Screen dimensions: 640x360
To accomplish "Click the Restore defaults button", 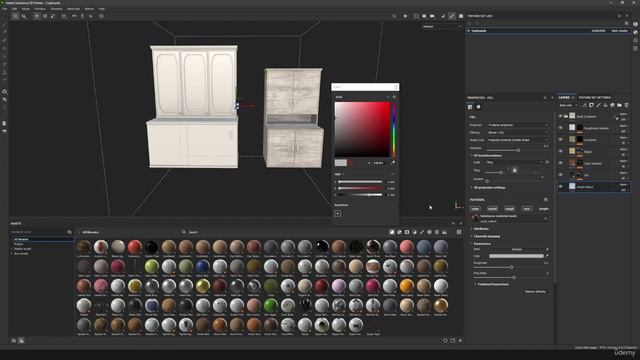I will [x=535, y=291].
